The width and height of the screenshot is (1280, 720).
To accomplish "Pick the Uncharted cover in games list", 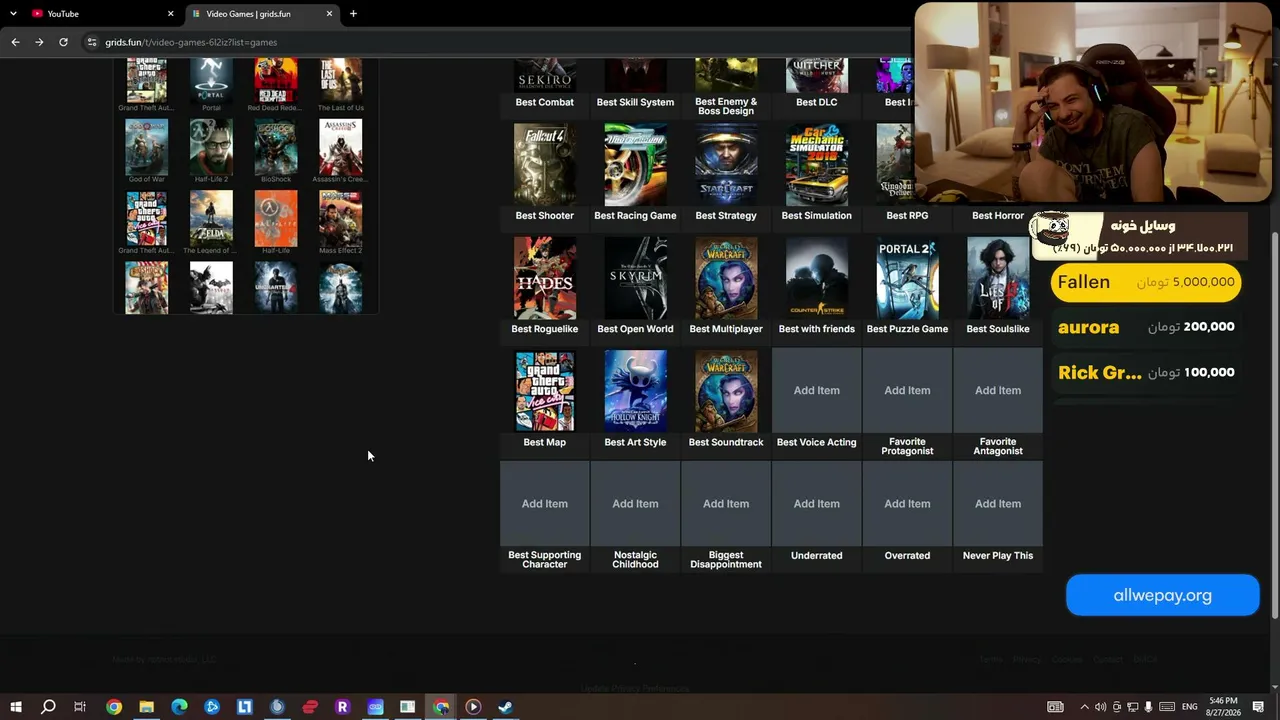I will (x=276, y=287).
